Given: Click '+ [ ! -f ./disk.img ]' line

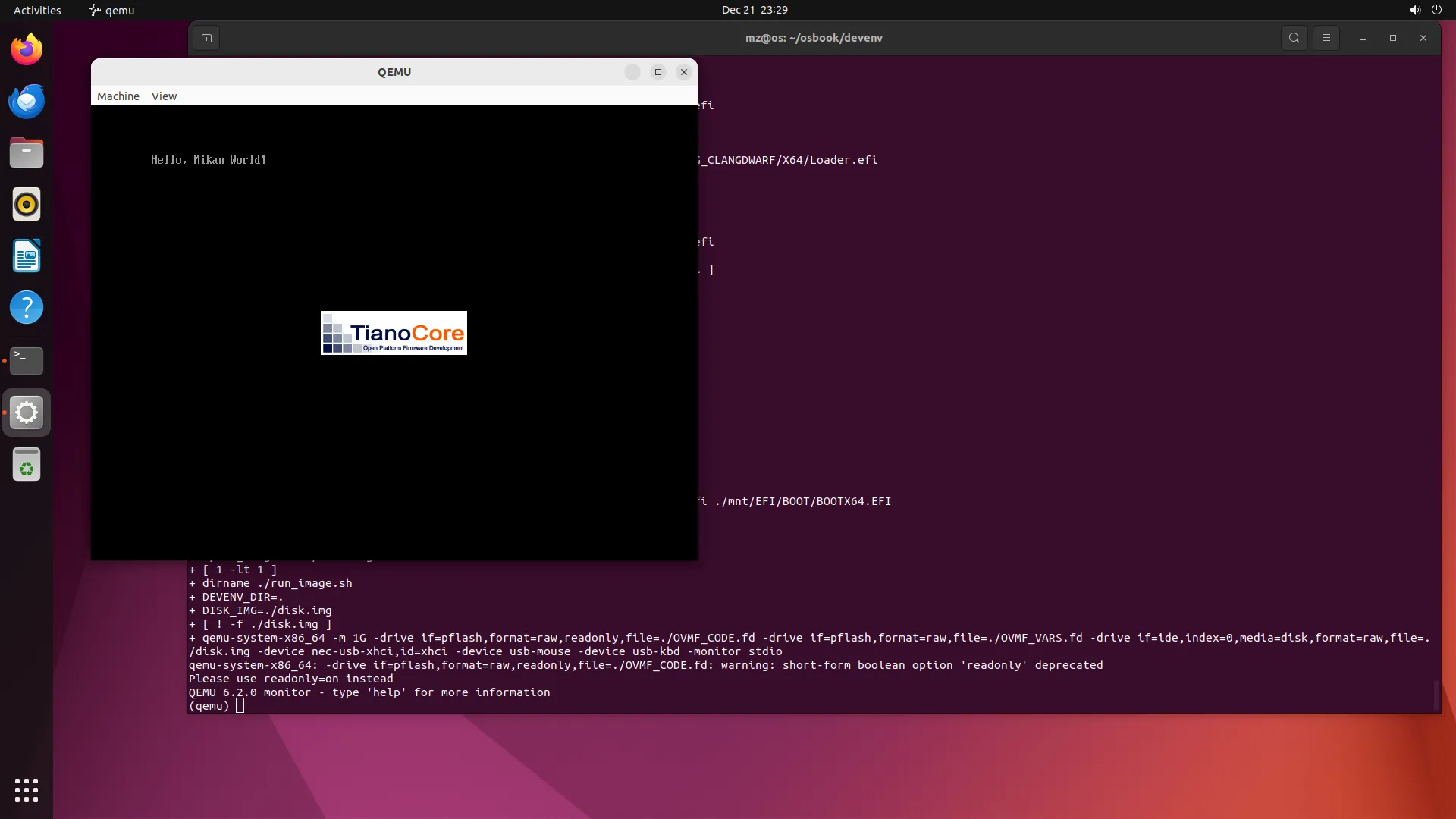Looking at the screenshot, I should pos(260,624).
